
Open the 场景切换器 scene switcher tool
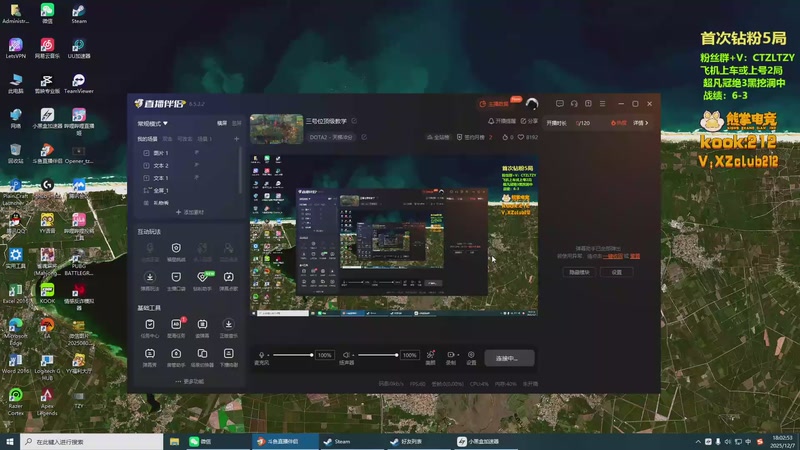[202, 357]
